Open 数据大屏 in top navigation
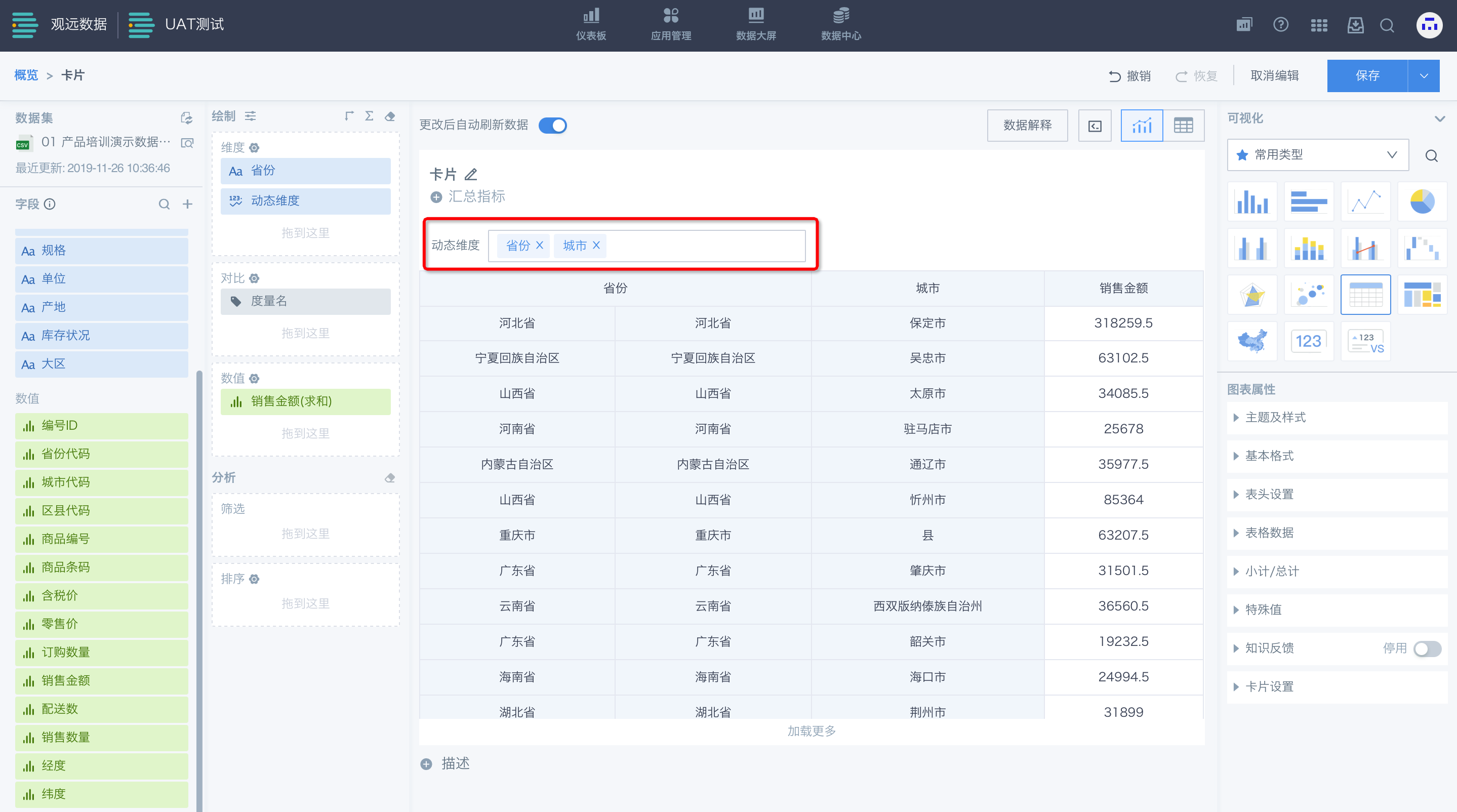 (756, 24)
